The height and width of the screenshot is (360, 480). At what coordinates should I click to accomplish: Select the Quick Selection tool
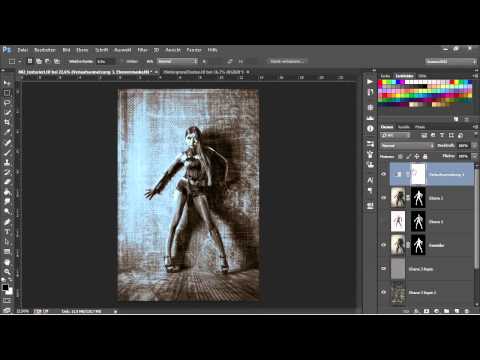(x=7, y=113)
